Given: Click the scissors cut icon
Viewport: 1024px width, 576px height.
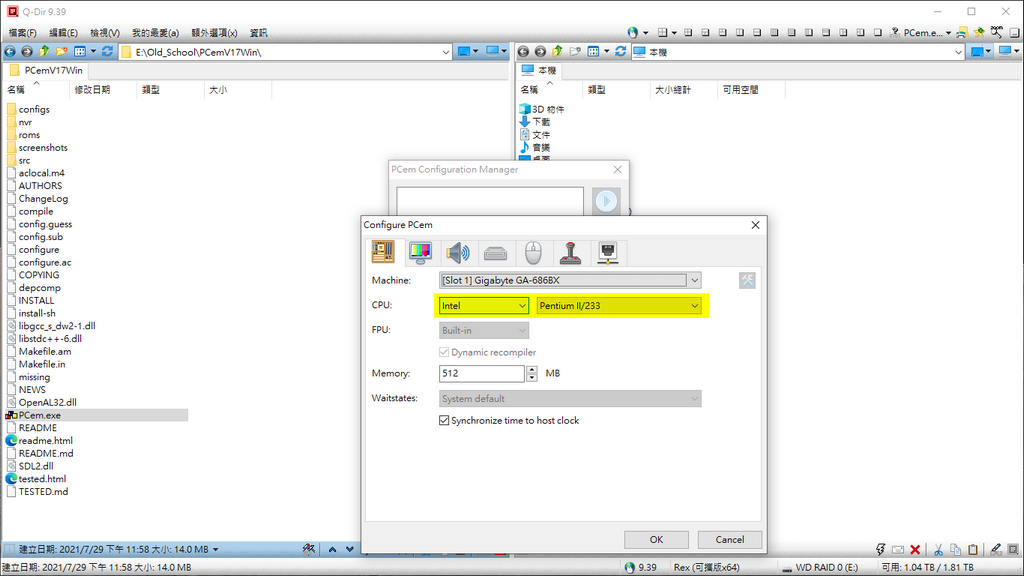Looking at the screenshot, I should 938,549.
